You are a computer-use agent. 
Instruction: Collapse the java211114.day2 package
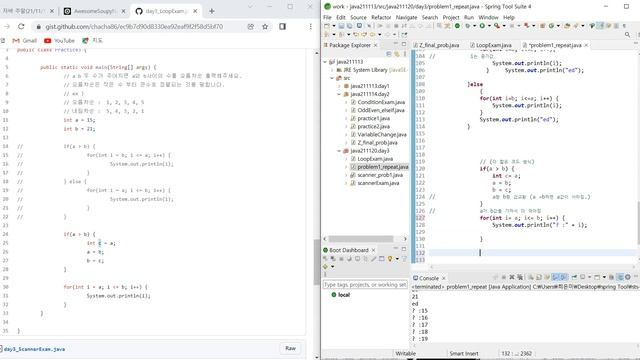(339, 94)
